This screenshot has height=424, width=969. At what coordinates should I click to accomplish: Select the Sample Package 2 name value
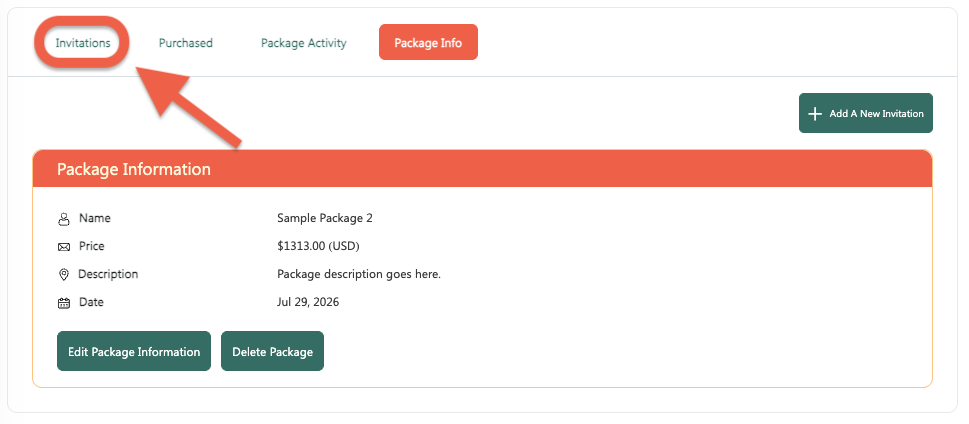[325, 218]
